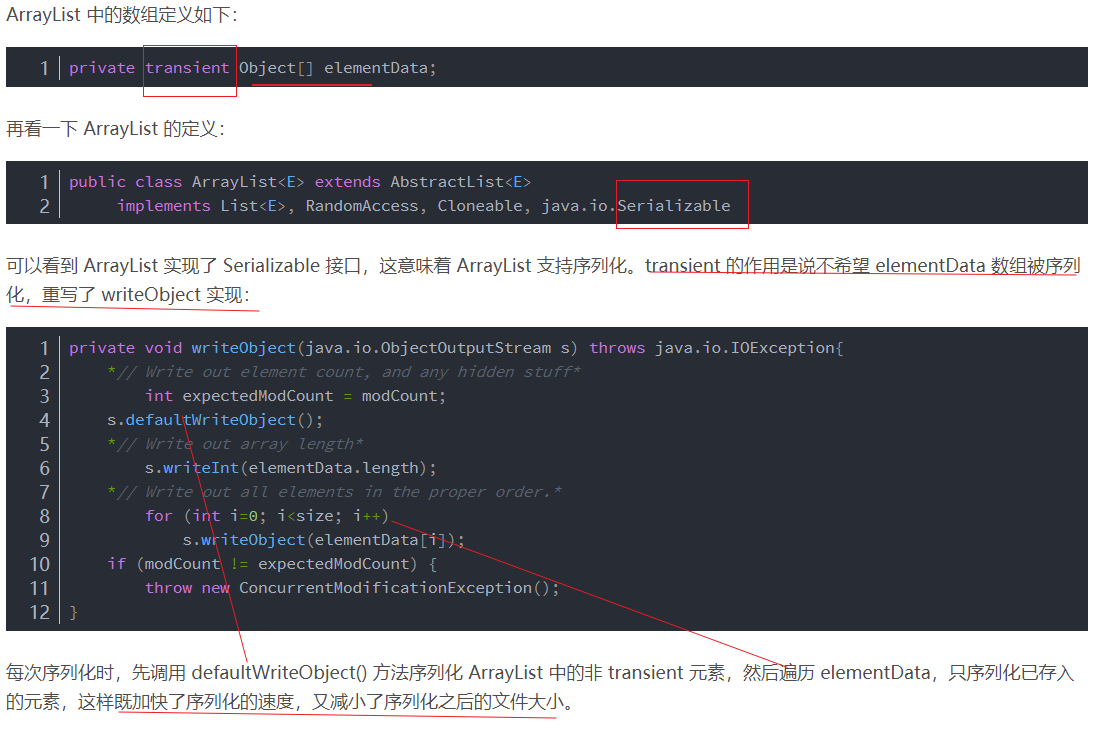The width and height of the screenshot is (1098, 733).
Task: Click line number 12 in the writeObject block
Action: 40,613
